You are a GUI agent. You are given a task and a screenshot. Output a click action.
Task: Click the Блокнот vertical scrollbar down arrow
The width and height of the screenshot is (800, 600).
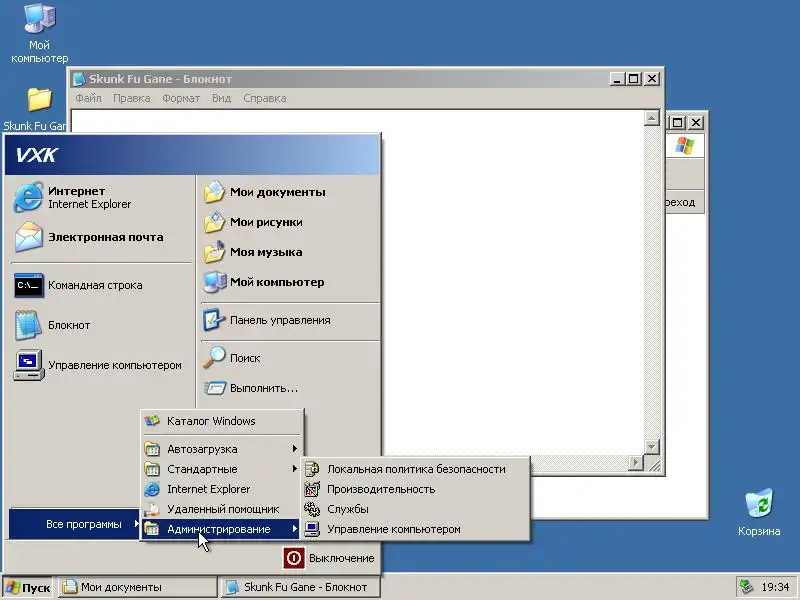(652, 447)
